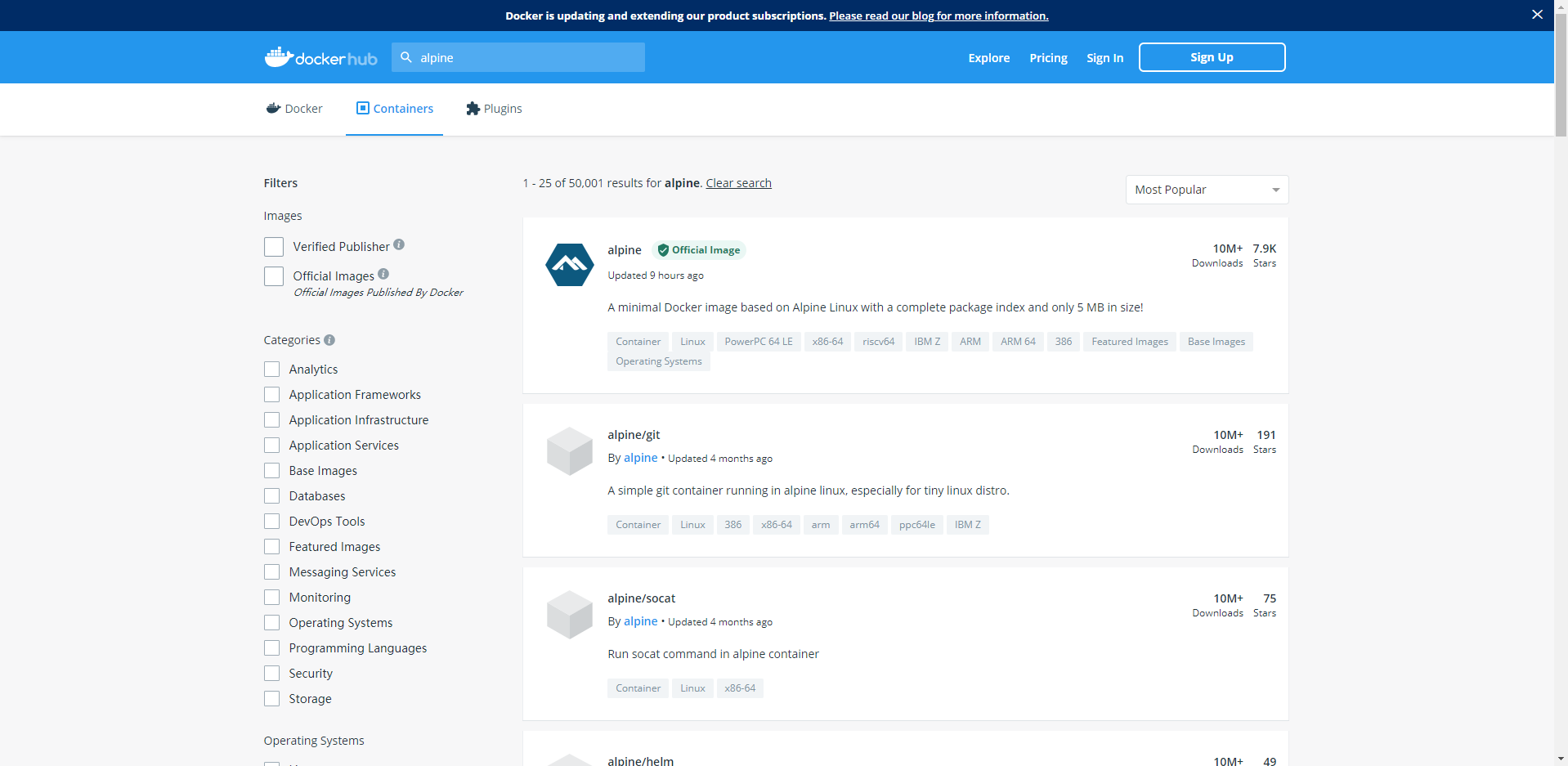This screenshot has width=1568, height=766.
Task: Click the Categories info icon
Action: (329, 340)
